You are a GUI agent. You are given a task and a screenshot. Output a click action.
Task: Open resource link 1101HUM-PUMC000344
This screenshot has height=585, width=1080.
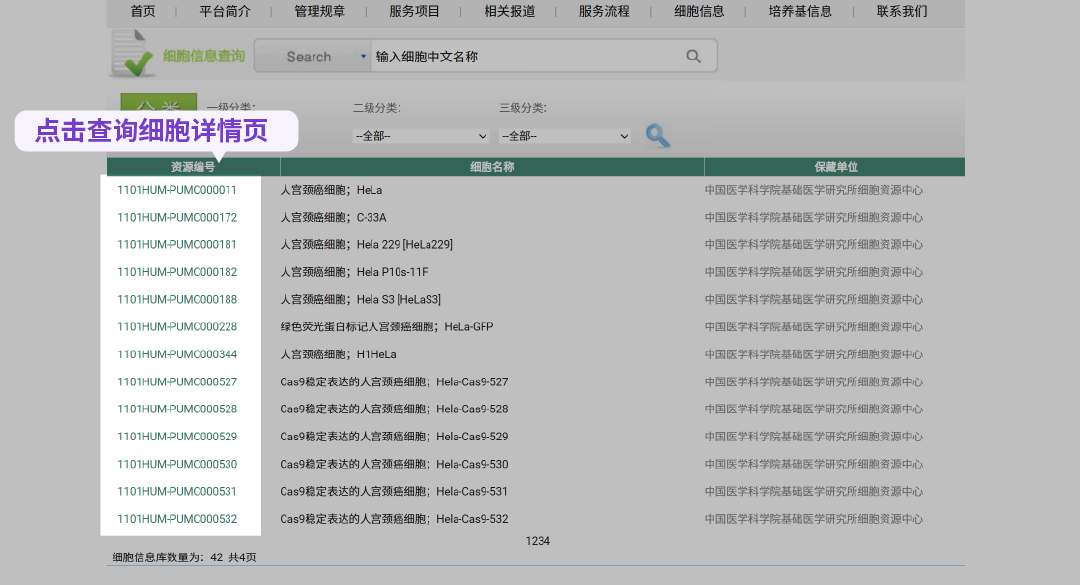coord(177,354)
